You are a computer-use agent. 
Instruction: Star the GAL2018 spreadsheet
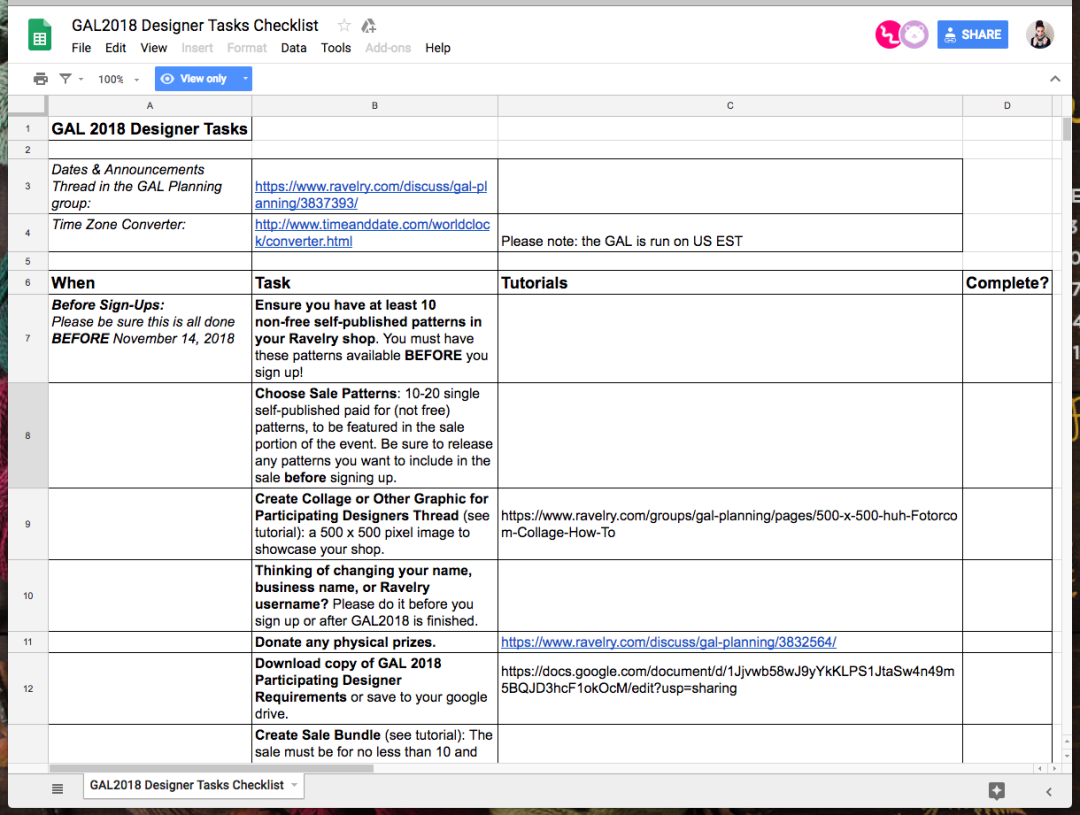344,25
